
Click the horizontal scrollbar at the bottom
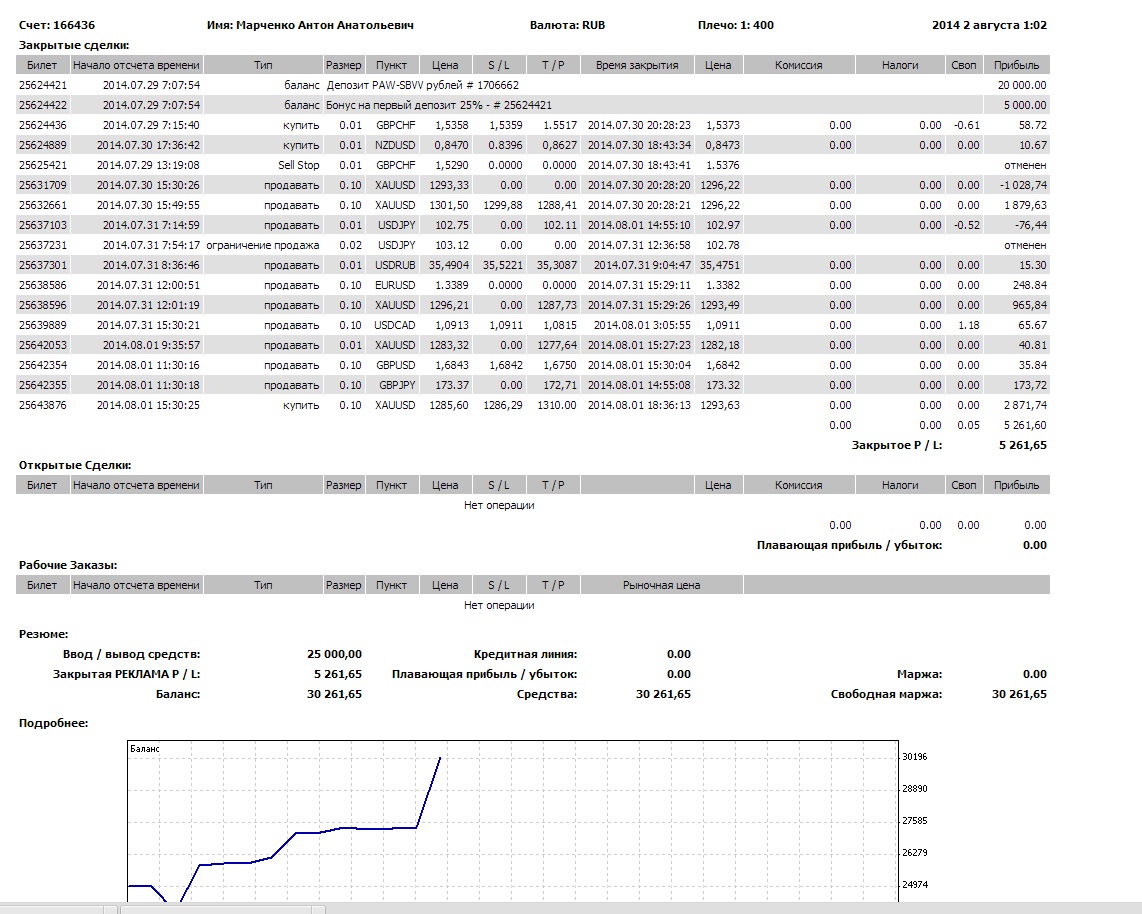pos(220,908)
